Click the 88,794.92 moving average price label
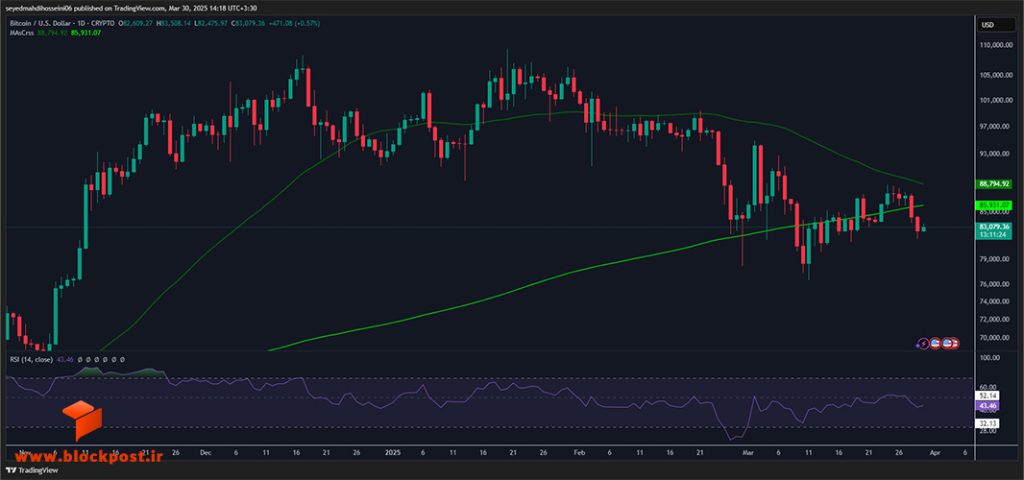1024x480 pixels. coord(991,184)
